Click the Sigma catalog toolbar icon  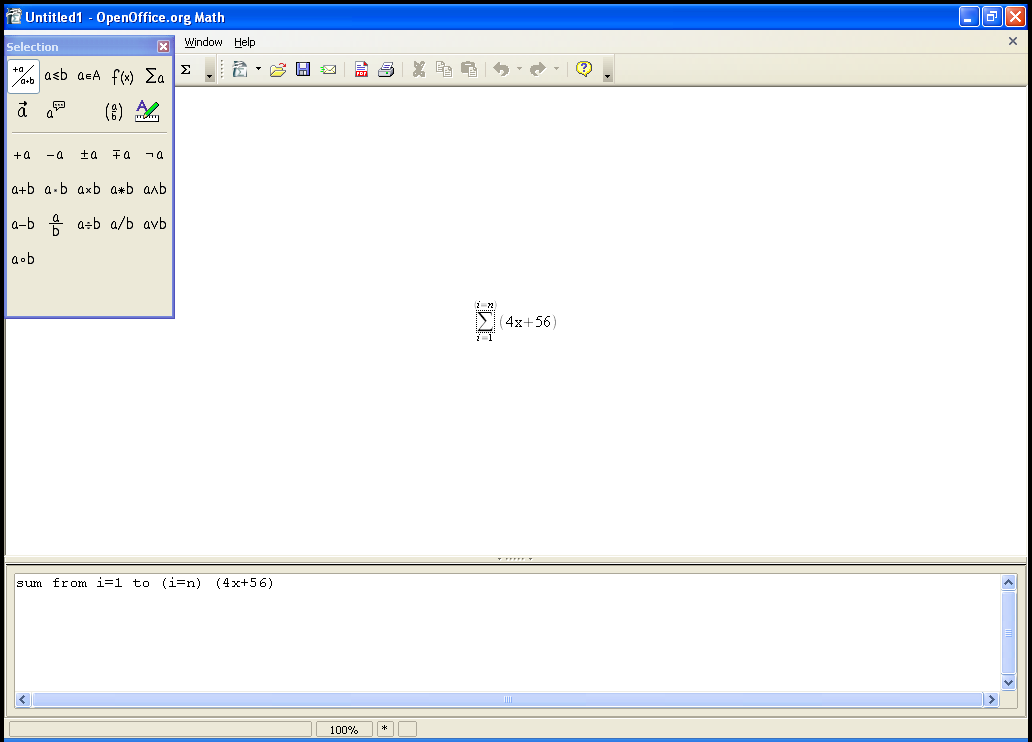(186, 69)
